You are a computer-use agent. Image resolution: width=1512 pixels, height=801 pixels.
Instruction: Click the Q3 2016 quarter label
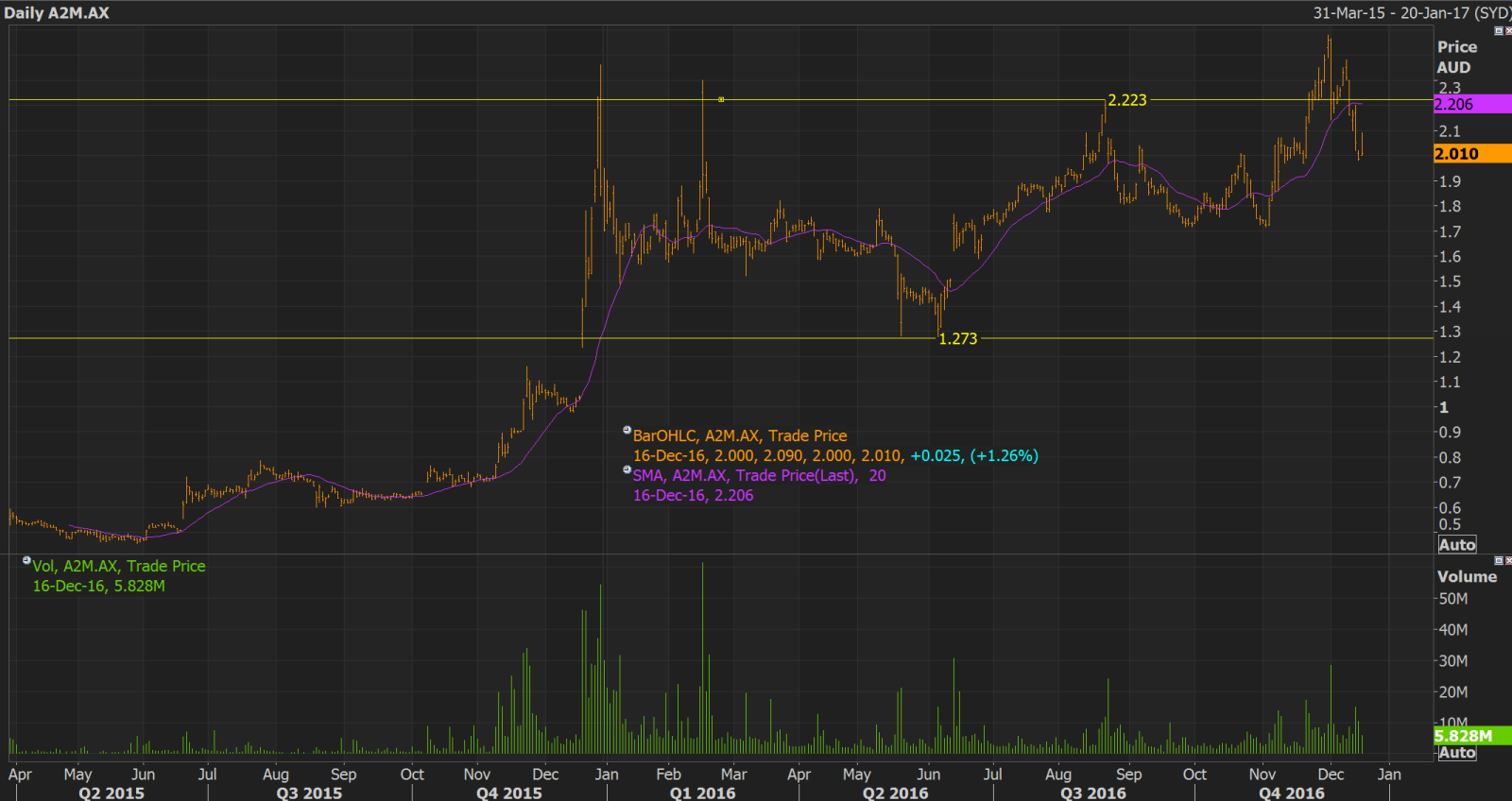tap(1093, 792)
